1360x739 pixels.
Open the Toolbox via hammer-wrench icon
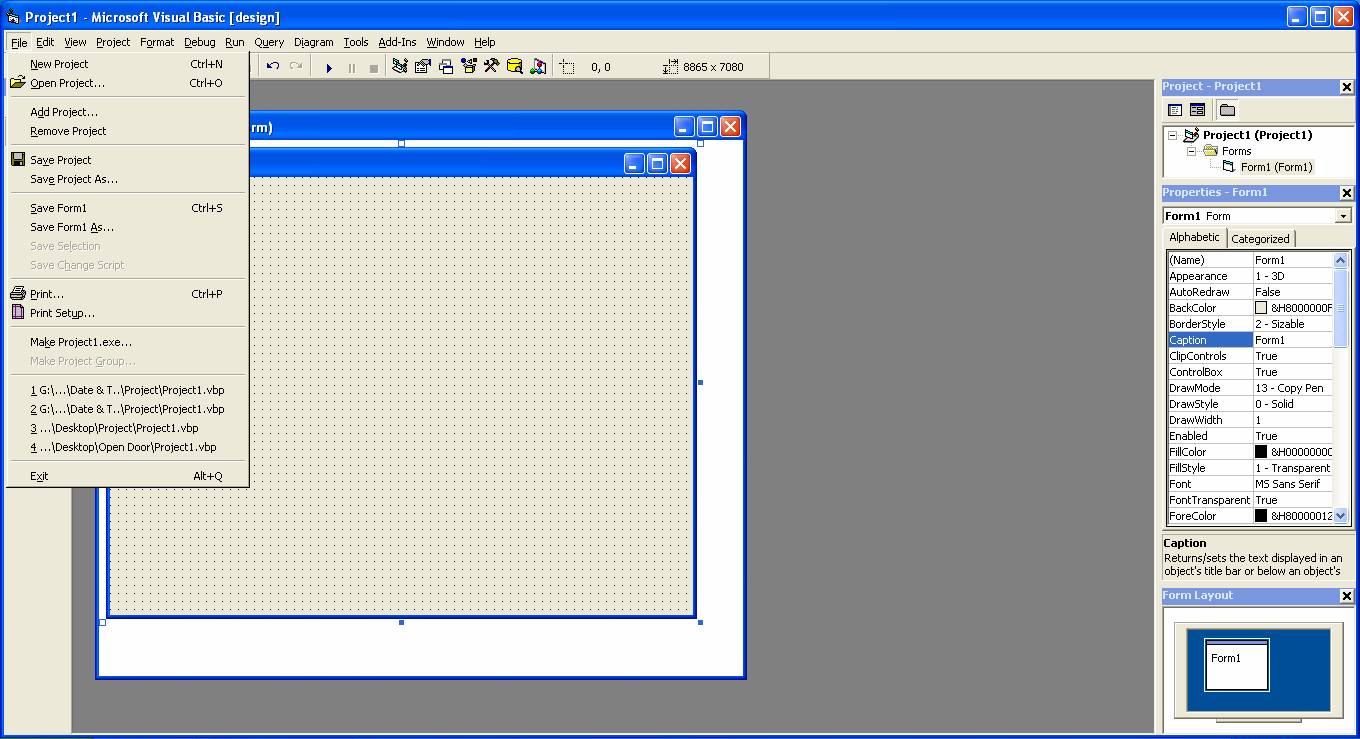click(x=492, y=67)
